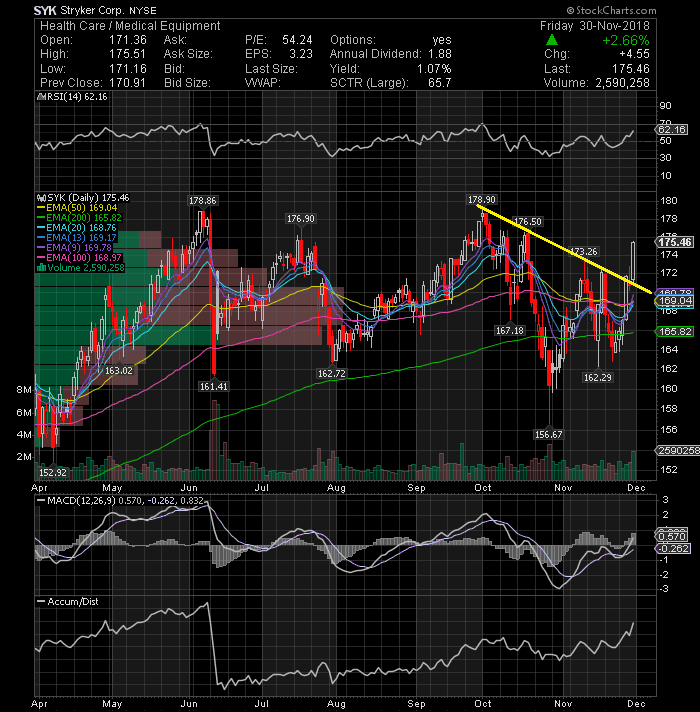Click the EMA(50) 169.04 legend entry

[82, 208]
